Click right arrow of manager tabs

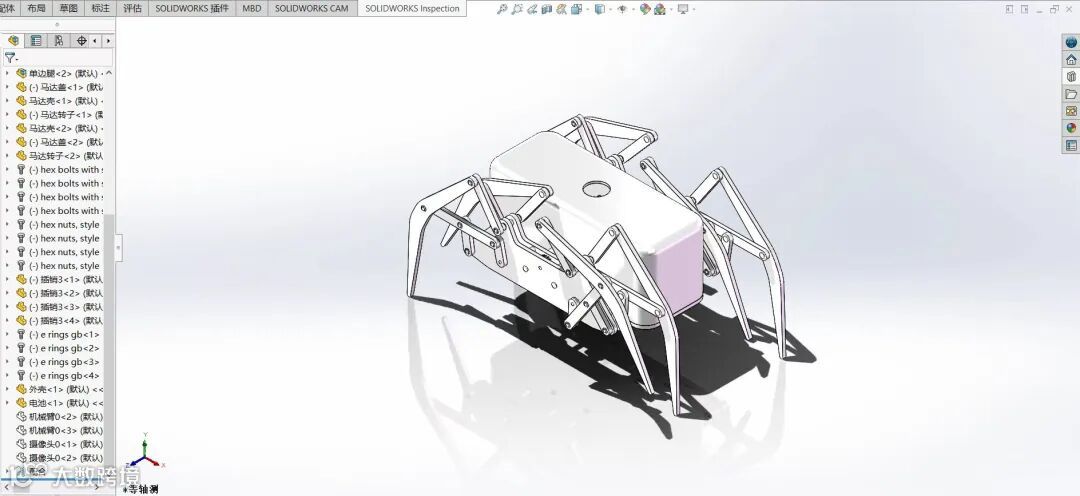(107, 41)
